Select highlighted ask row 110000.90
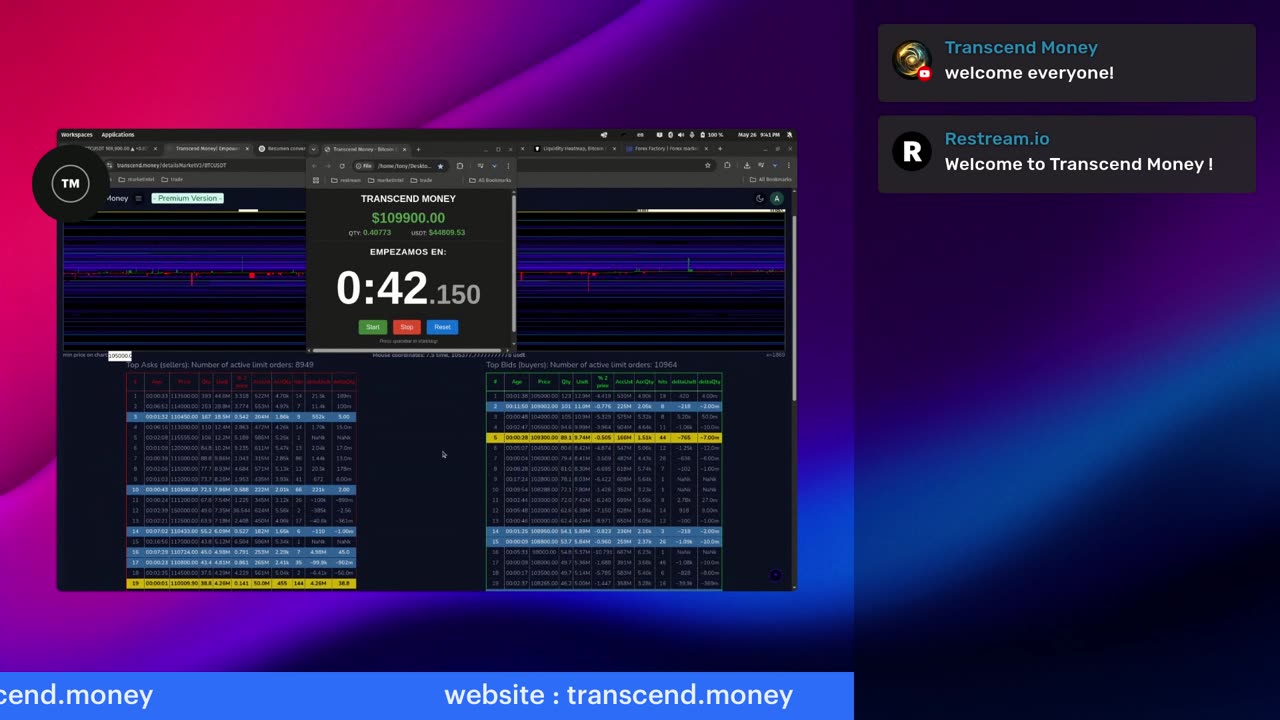Viewport: 1280px width, 720px height. [x=241, y=583]
